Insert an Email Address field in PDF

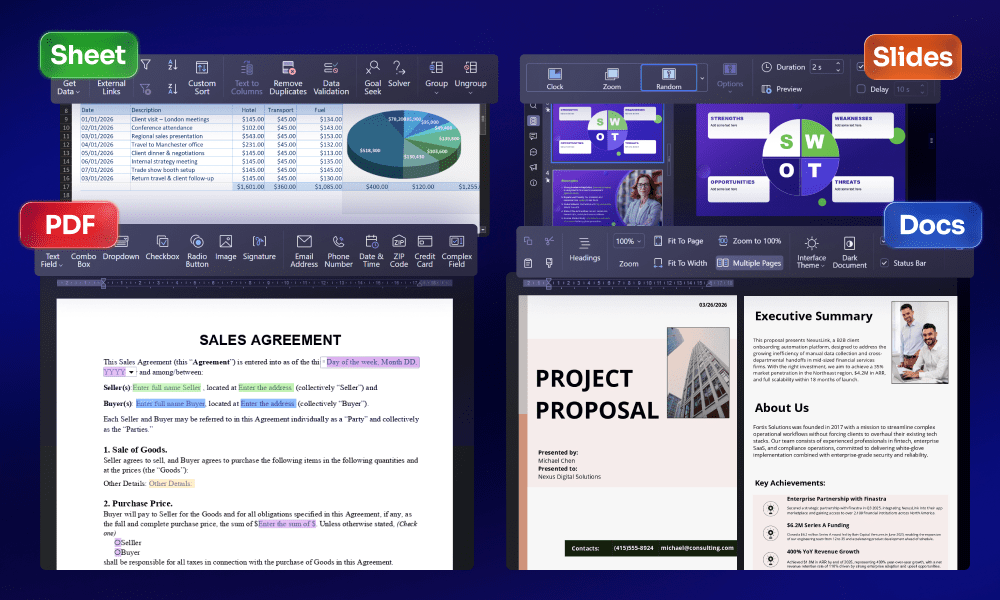click(x=304, y=251)
